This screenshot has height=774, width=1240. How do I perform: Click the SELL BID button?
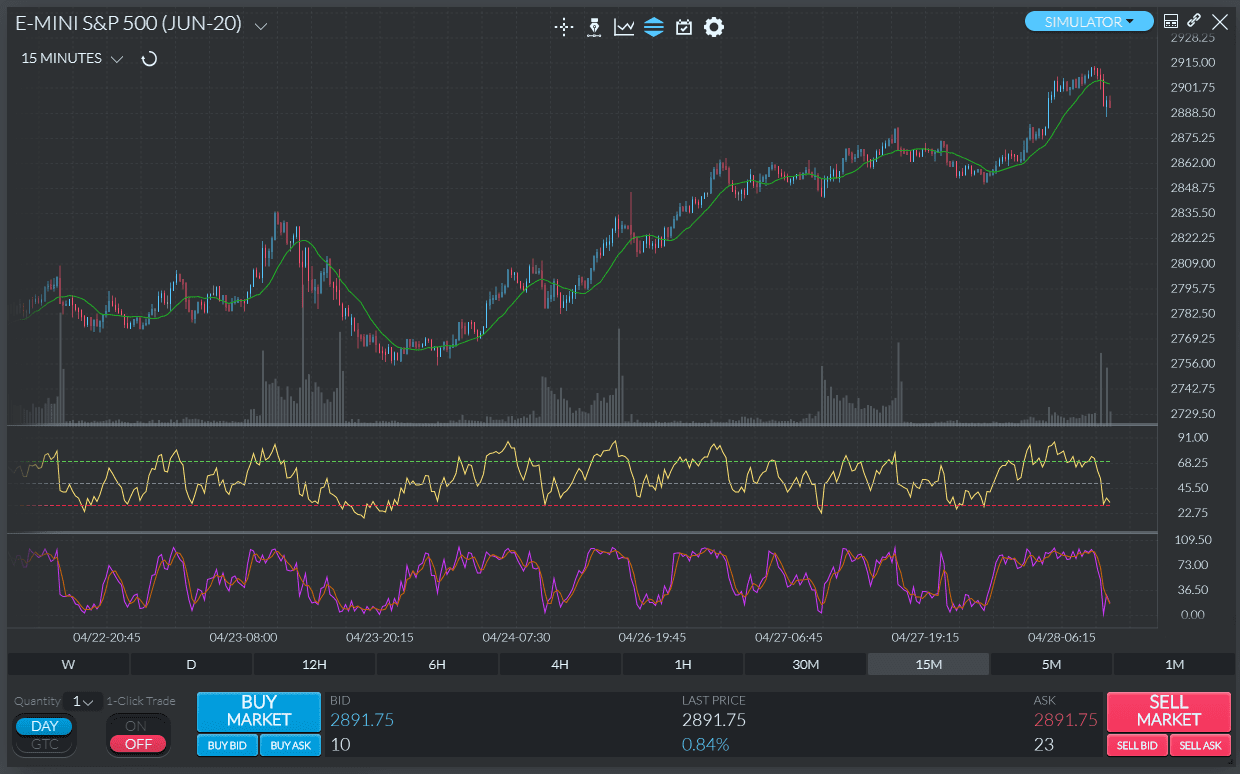point(1137,745)
